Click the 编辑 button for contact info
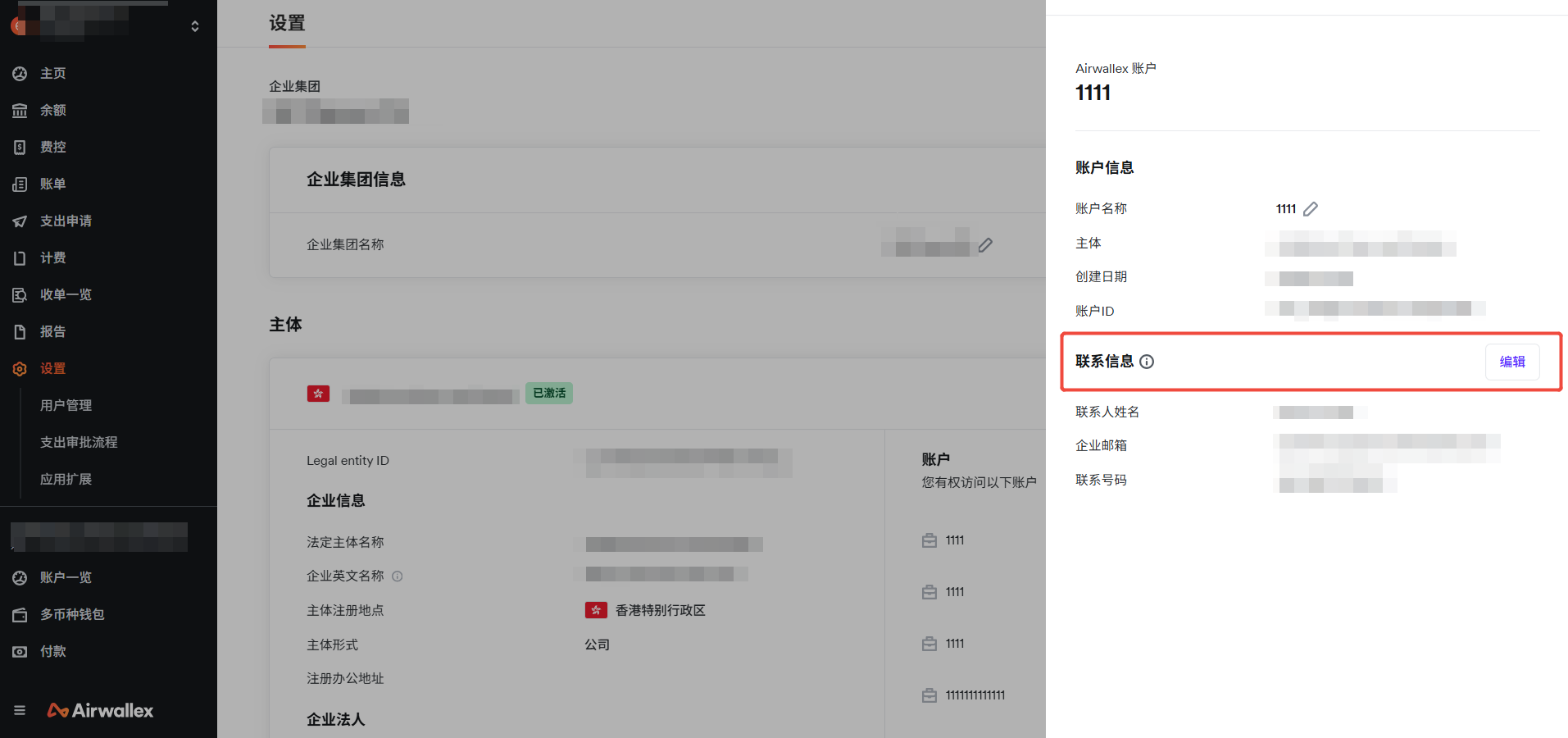Viewport: 1568px width, 738px height. click(1511, 362)
